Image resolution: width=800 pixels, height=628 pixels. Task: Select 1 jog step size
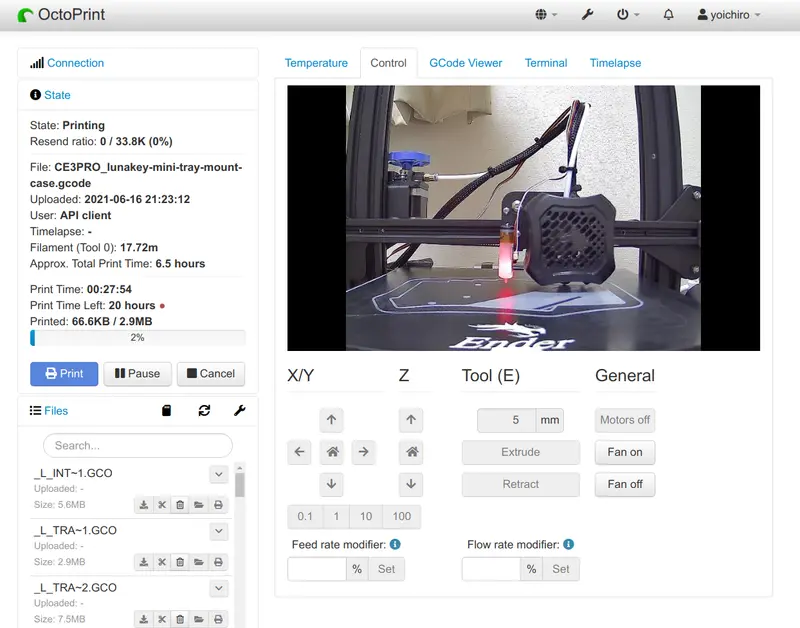click(336, 516)
